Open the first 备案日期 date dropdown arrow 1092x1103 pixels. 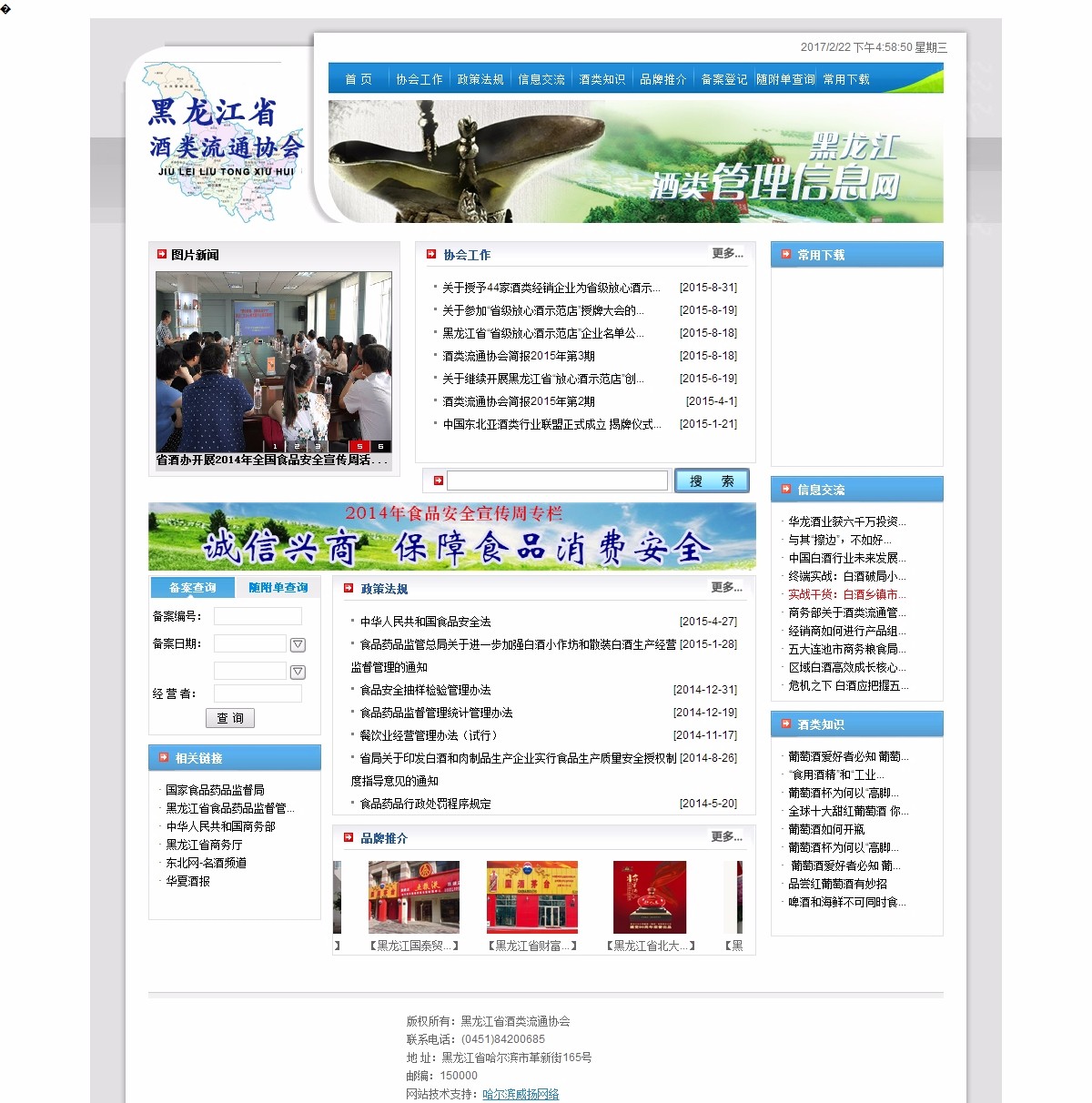pyautogui.click(x=298, y=644)
